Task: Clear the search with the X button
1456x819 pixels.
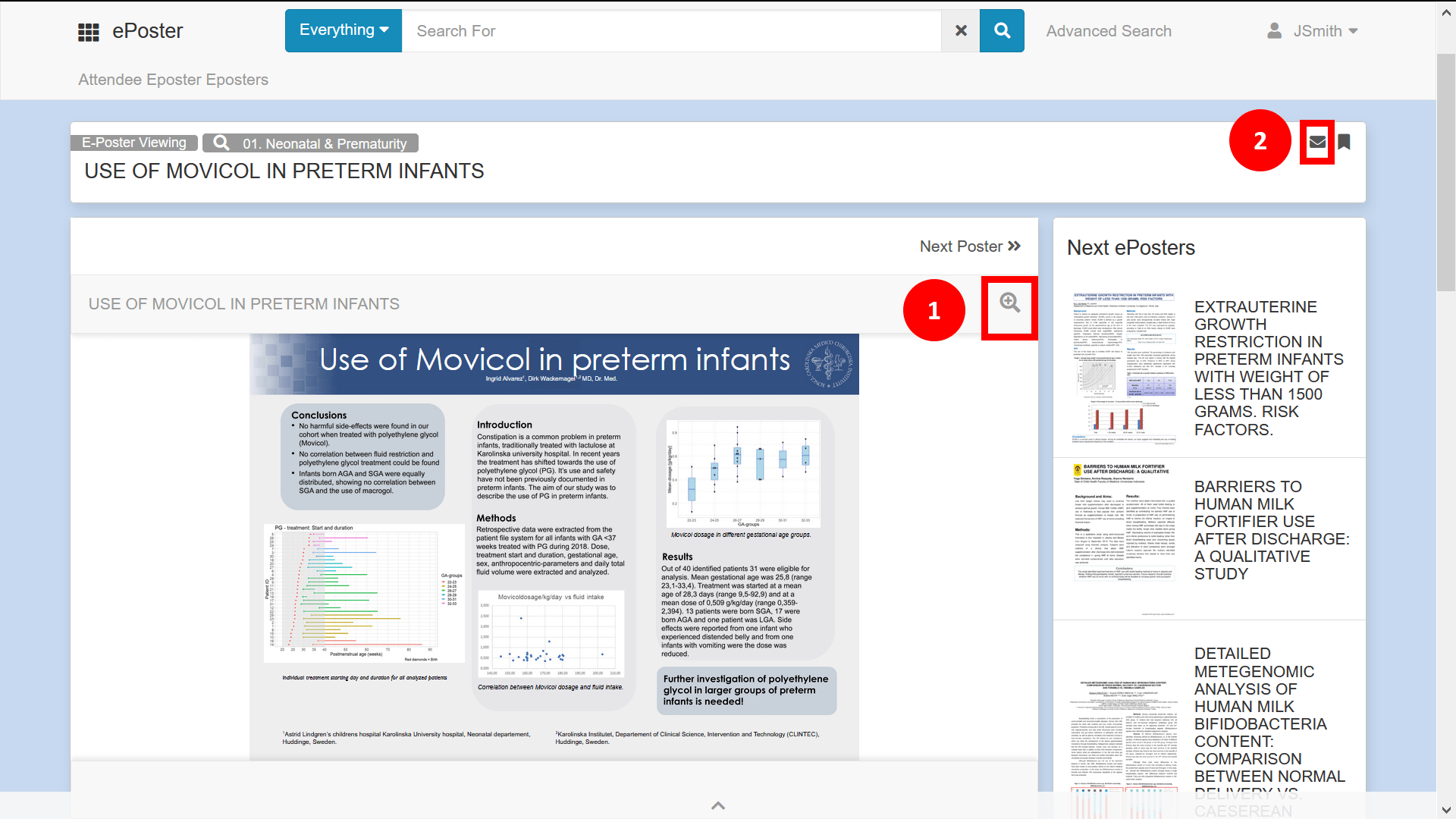Action: coord(961,31)
